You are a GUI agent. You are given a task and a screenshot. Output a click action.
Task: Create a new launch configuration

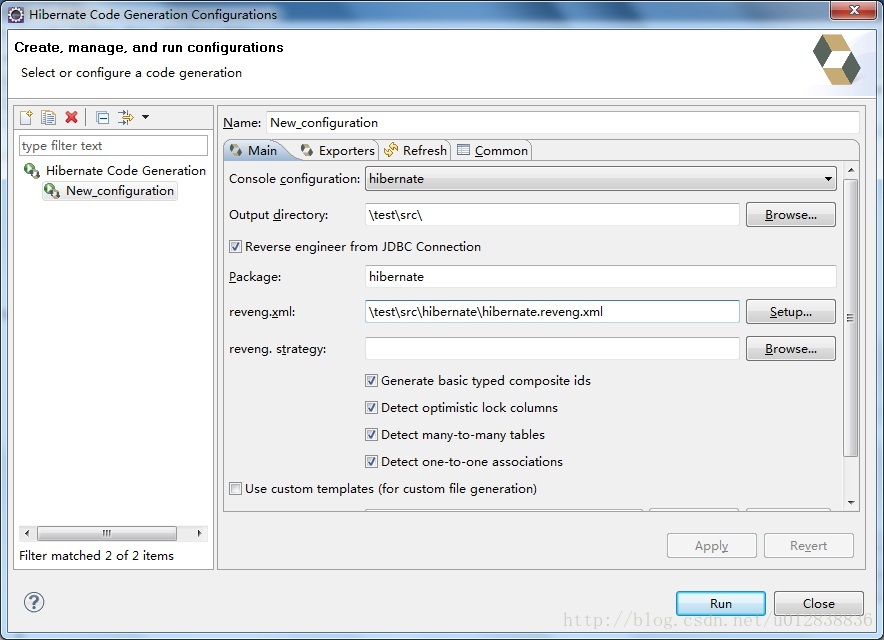pos(26,117)
